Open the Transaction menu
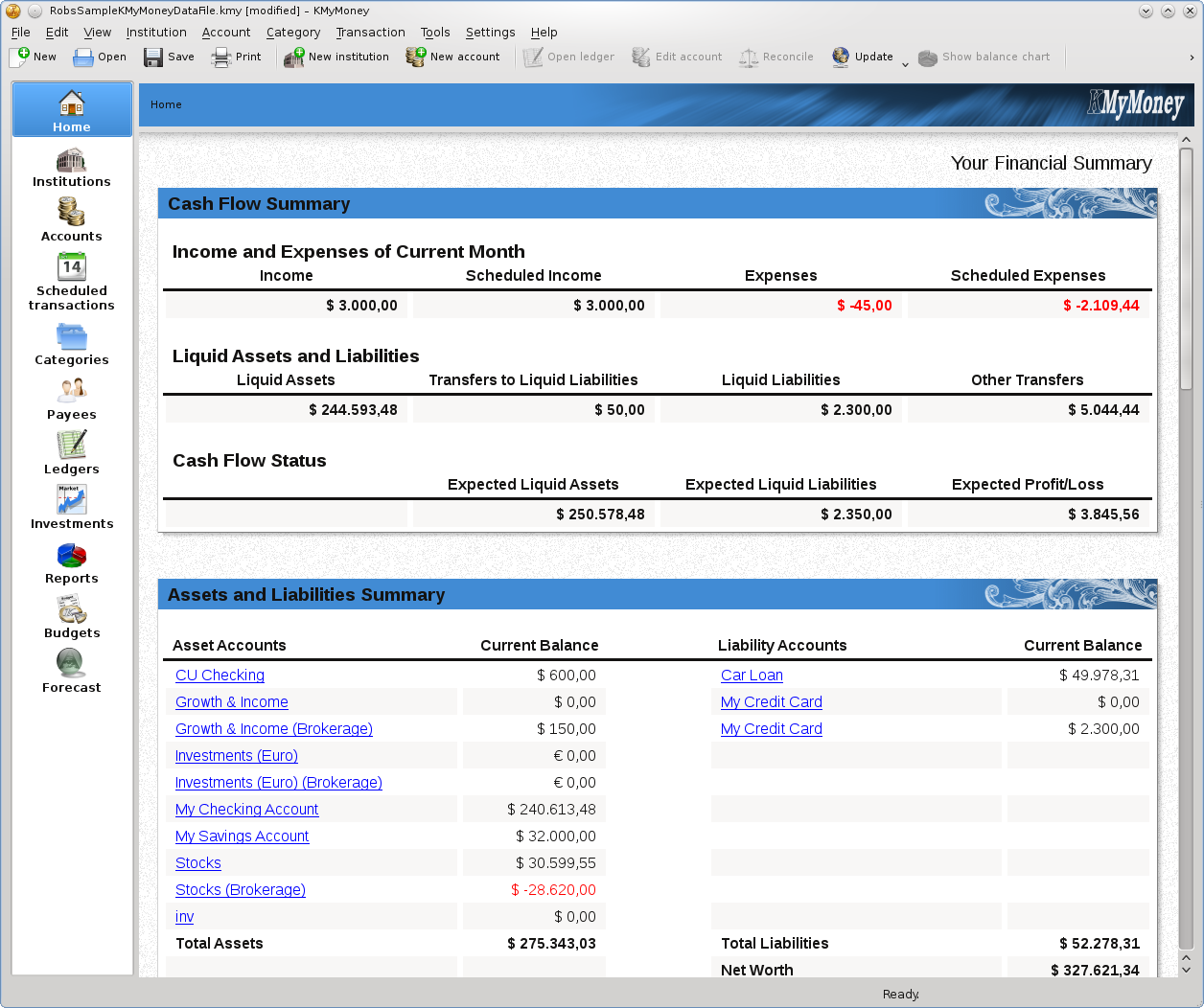The image size is (1204, 1008). point(370,32)
